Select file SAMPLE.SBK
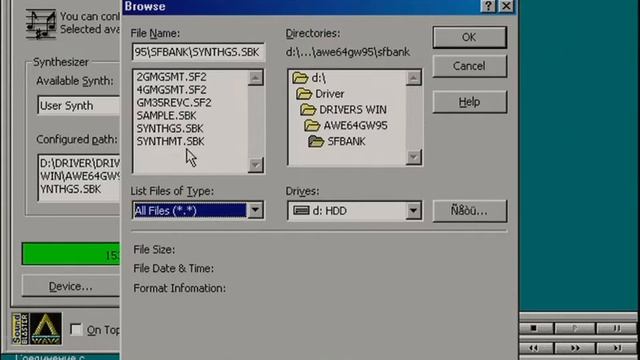Screen dimensions: 640x360 167,116
